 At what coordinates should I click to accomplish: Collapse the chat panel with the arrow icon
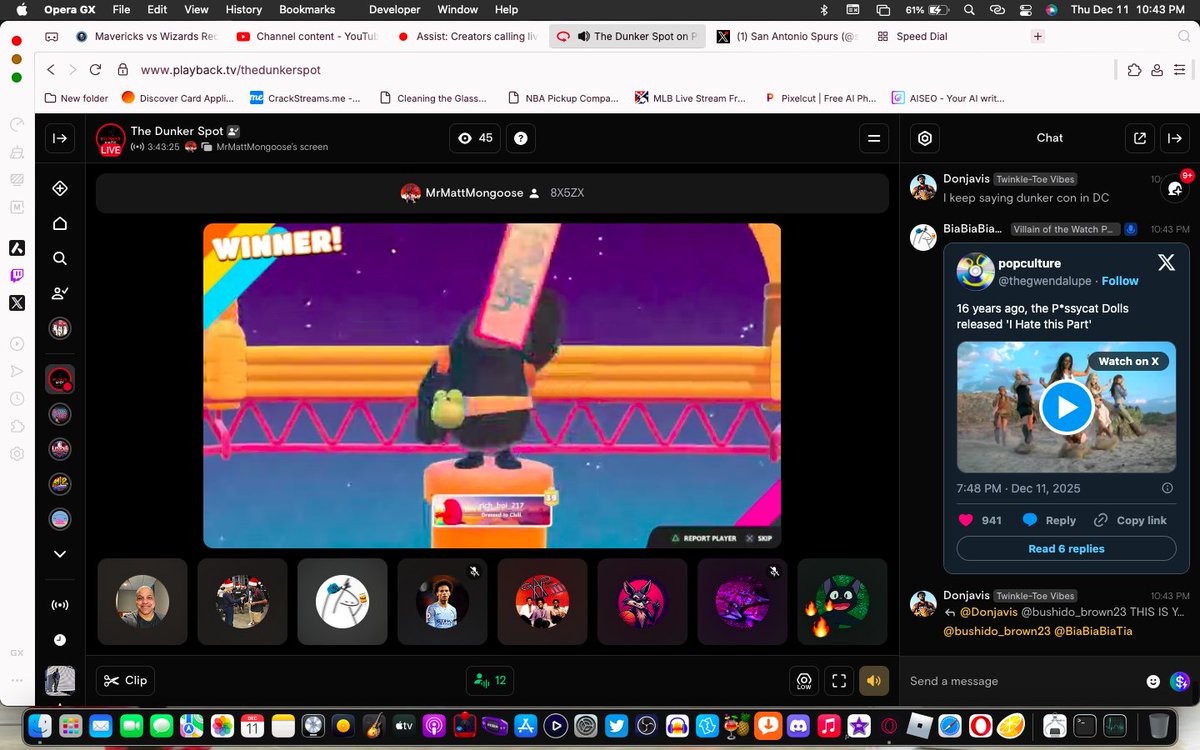(x=1173, y=138)
